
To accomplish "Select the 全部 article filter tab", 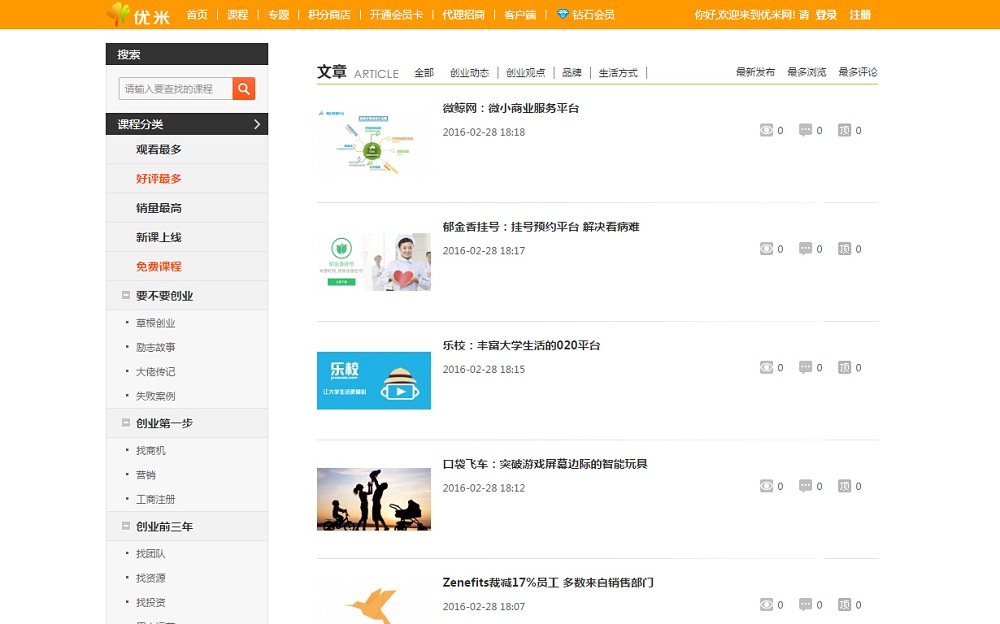I will (424, 73).
